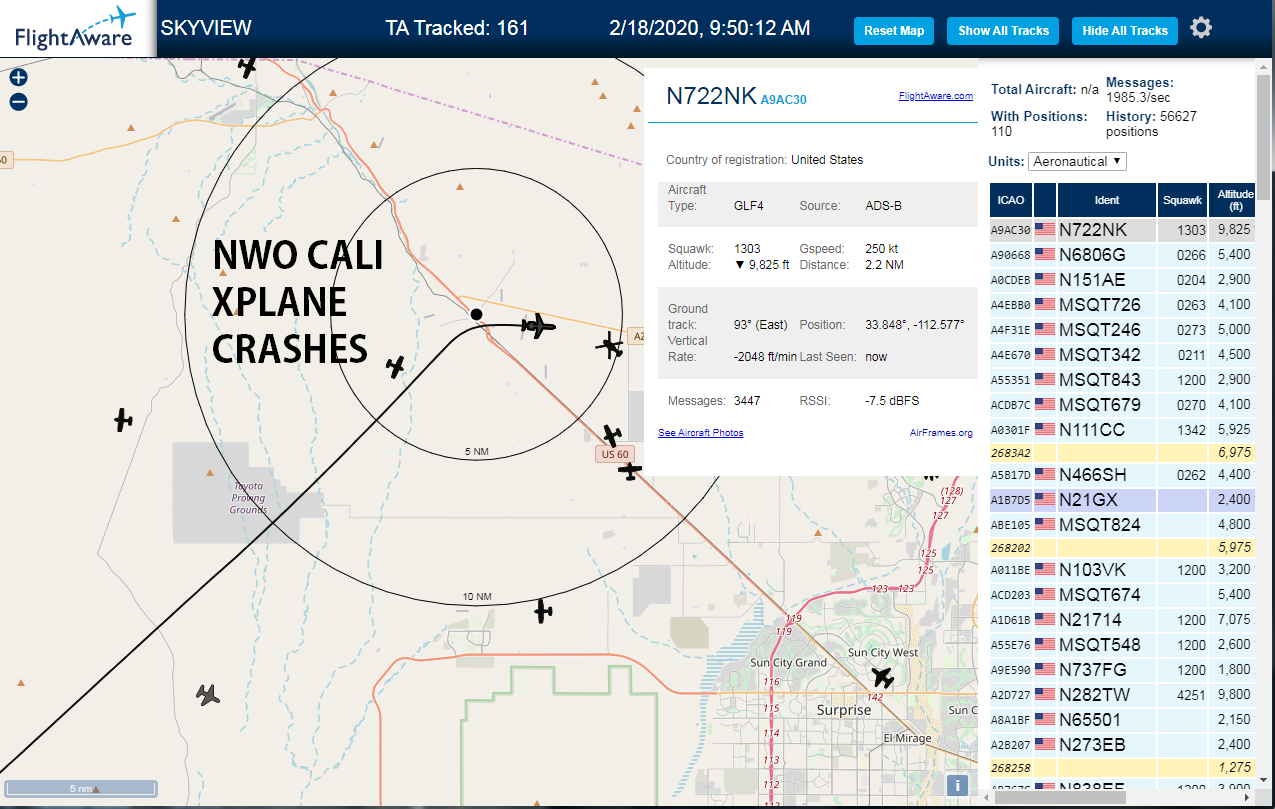Select the 2683A2 yellow row

(x=1122, y=453)
